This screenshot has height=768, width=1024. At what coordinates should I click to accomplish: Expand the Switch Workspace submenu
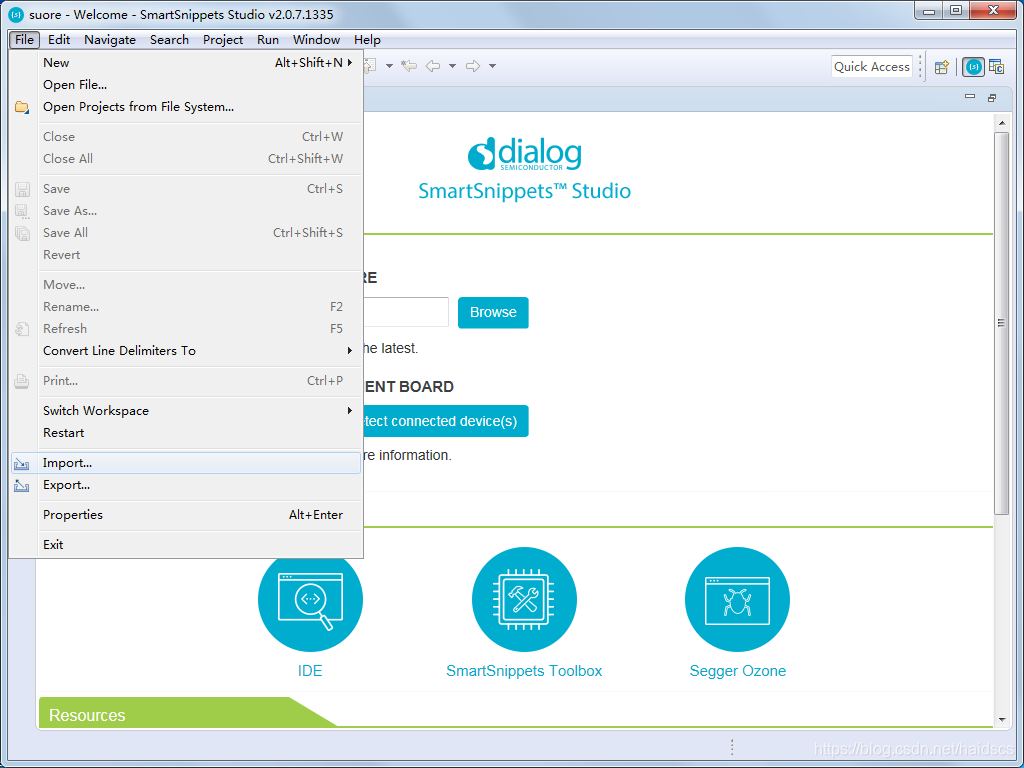pos(186,411)
